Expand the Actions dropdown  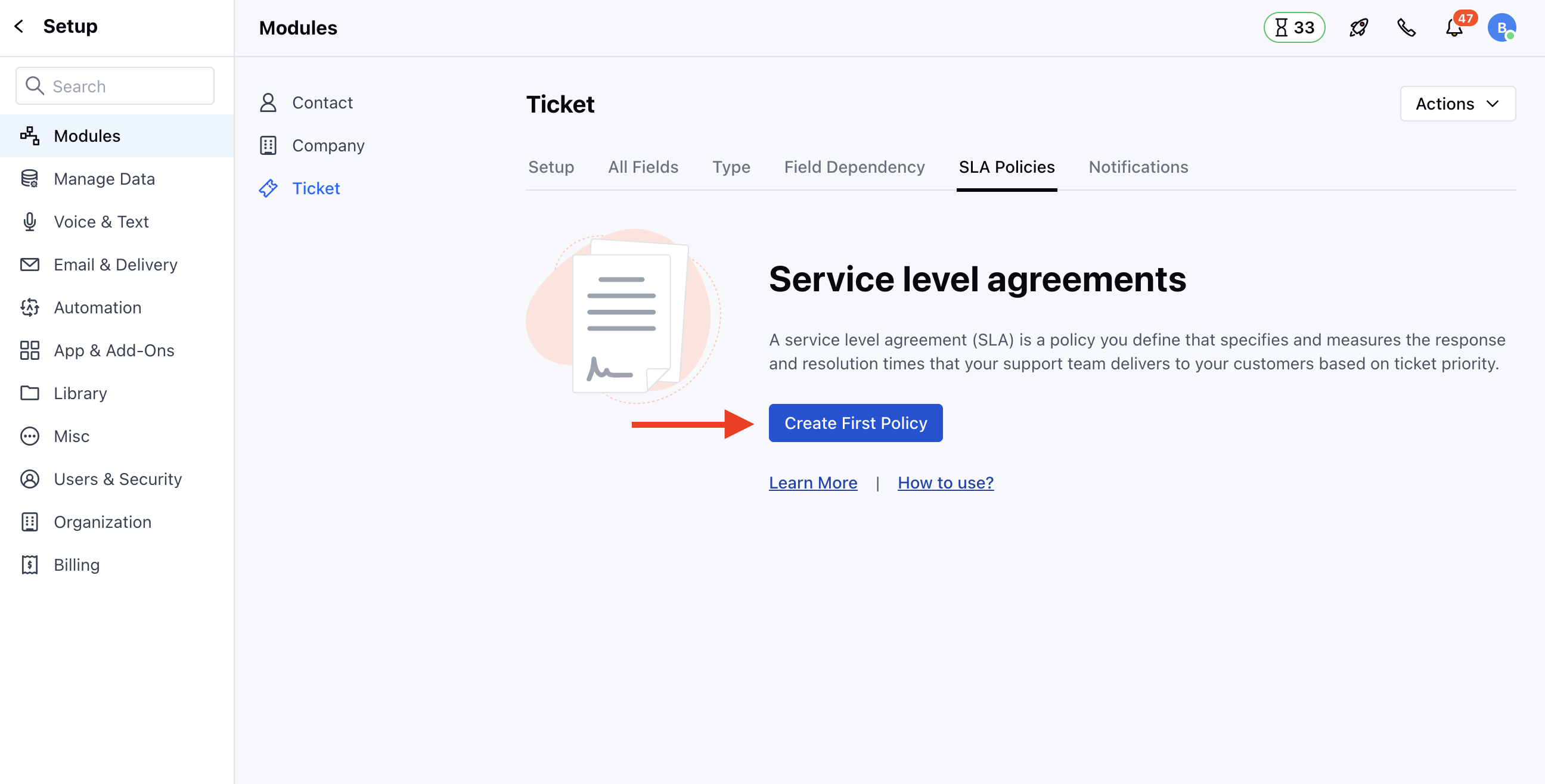click(x=1457, y=104)
